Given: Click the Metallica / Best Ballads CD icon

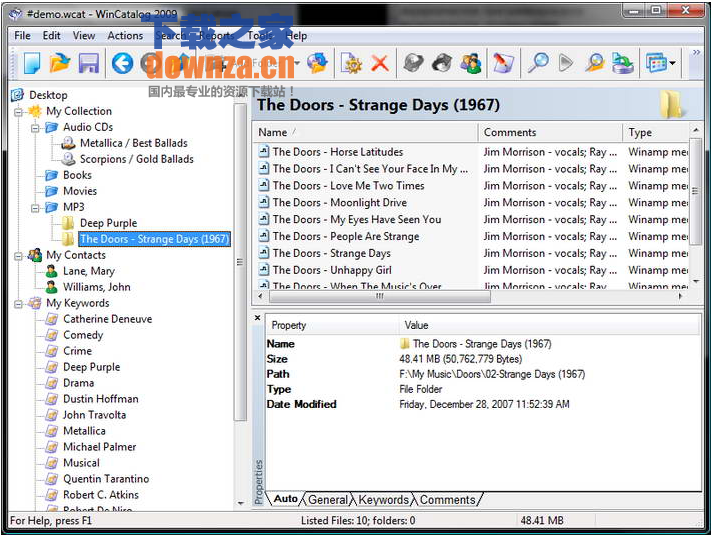Looking at the screenshot, I should (69, 143).
